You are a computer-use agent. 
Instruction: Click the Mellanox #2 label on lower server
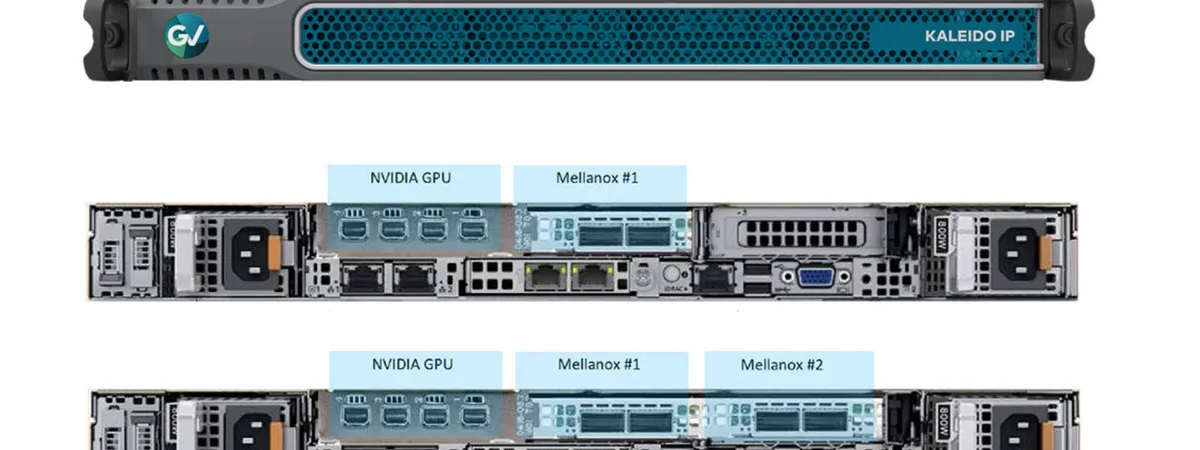(x=782, y=364)
